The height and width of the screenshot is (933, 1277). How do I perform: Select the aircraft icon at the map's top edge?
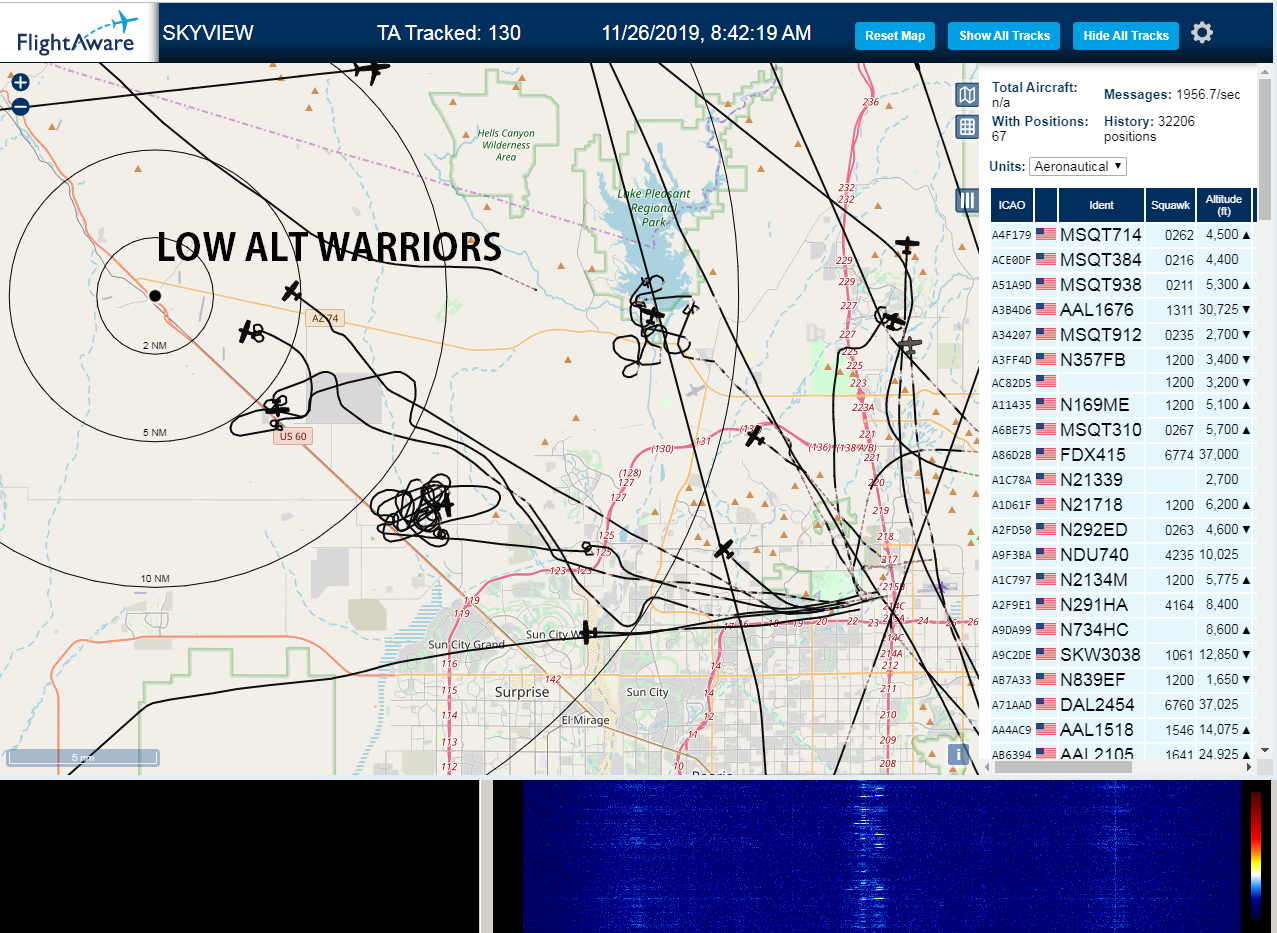tap(371, 71)
